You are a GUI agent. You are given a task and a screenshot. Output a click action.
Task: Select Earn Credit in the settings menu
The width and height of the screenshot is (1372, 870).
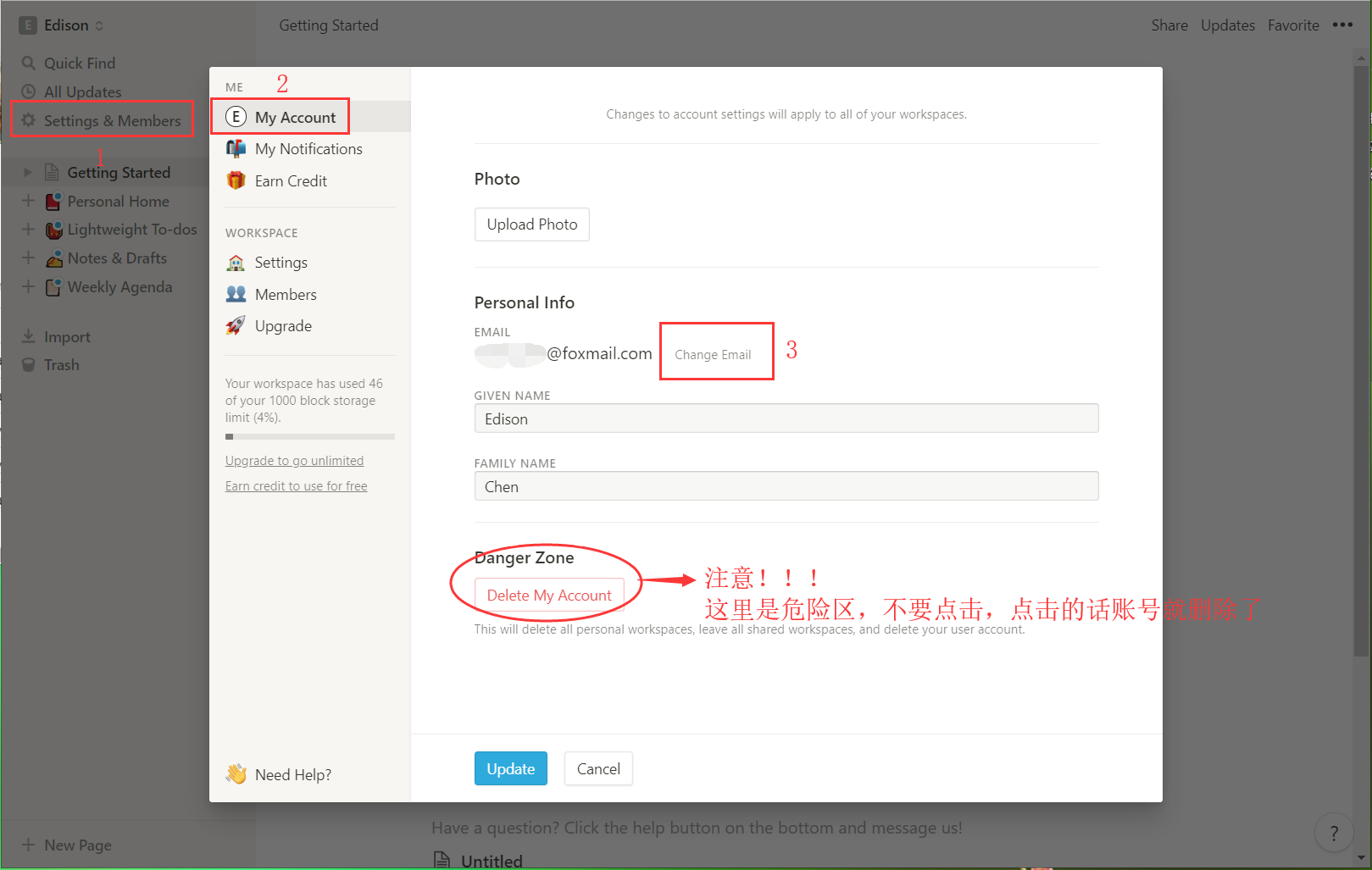point(291,181)
